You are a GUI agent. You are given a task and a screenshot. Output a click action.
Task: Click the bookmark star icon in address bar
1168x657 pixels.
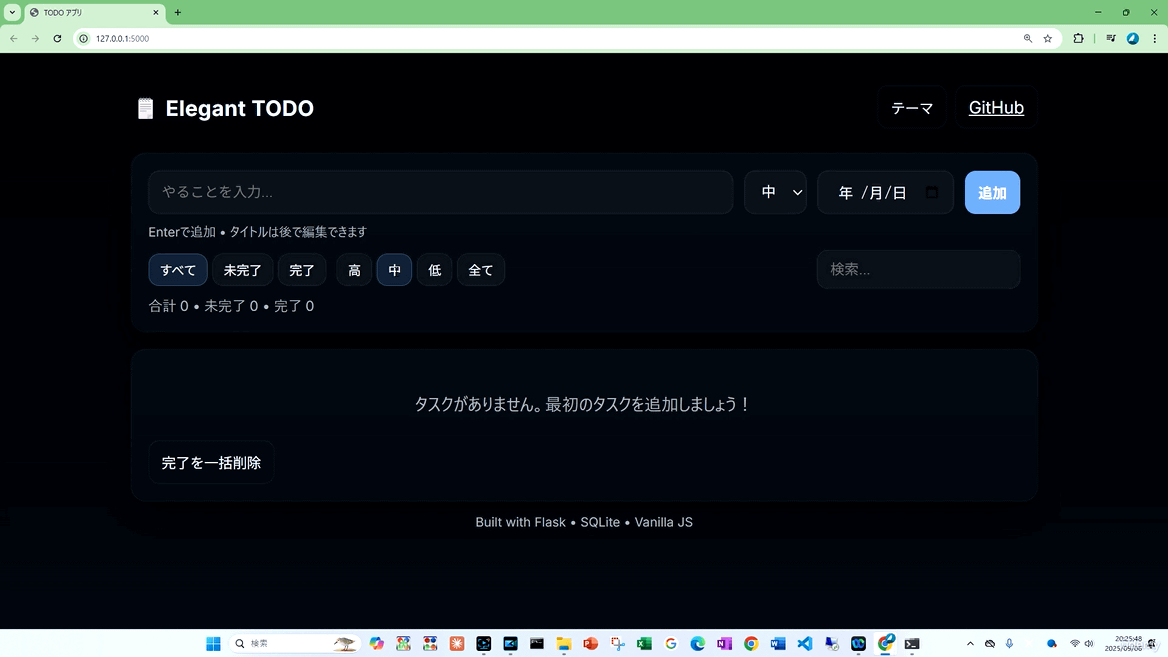tap(1047, 39)
